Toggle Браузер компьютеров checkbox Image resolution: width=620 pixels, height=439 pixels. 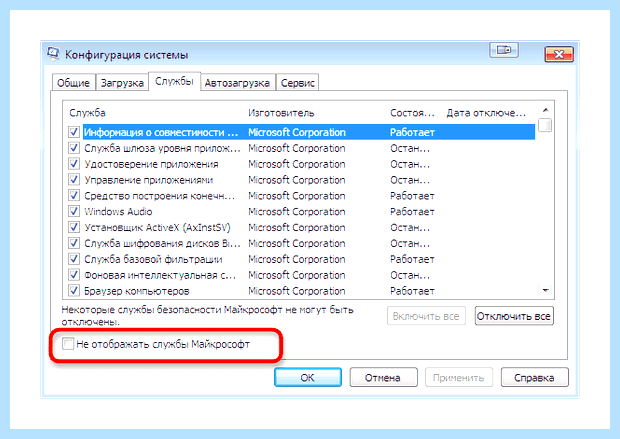pyautogui.click(x=74, y=290)
